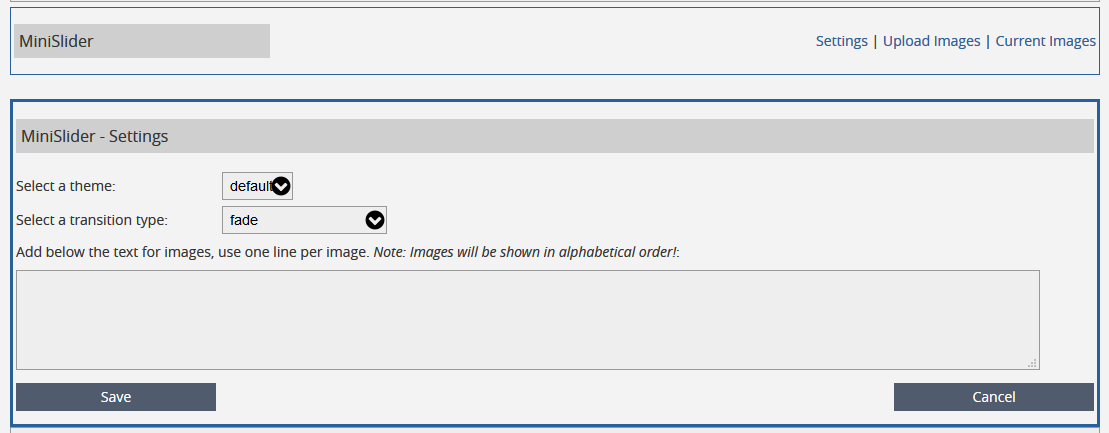Click the separator before the Current Images link
The width and height of the screenshot is (1109, 433).
click(988, 41)
